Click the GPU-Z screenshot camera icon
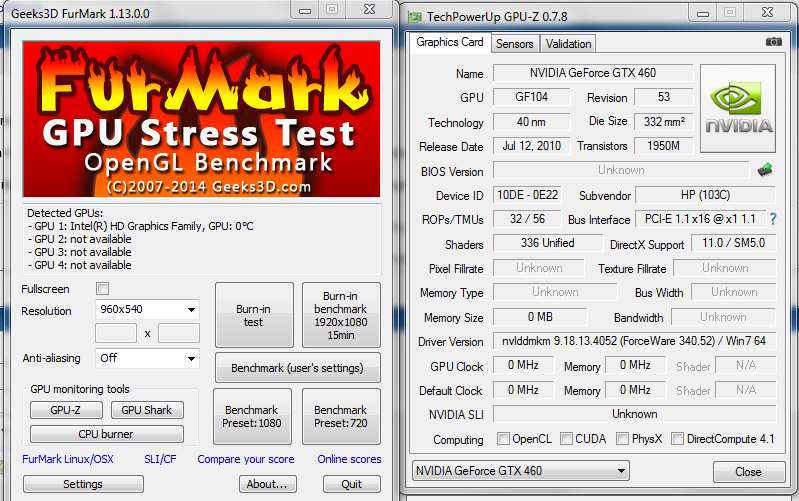The width and height of the screenshot is (799, 501). click(x=774, y=41)
